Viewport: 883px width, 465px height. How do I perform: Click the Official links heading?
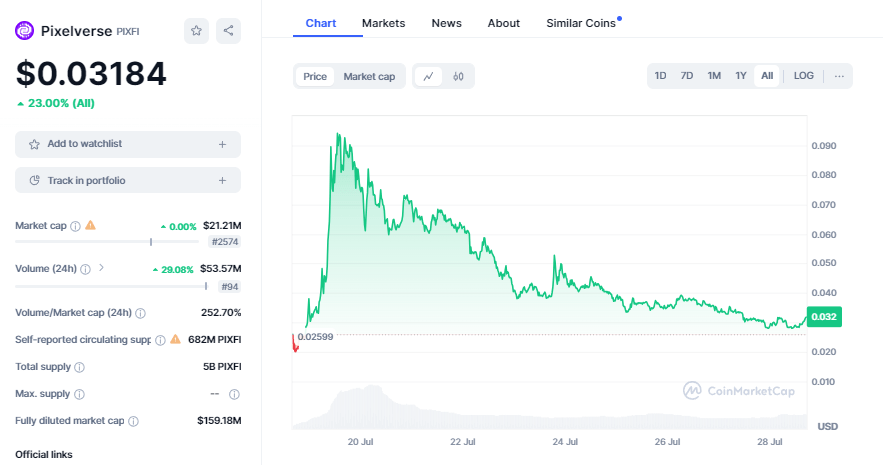(x=44, y=454)
